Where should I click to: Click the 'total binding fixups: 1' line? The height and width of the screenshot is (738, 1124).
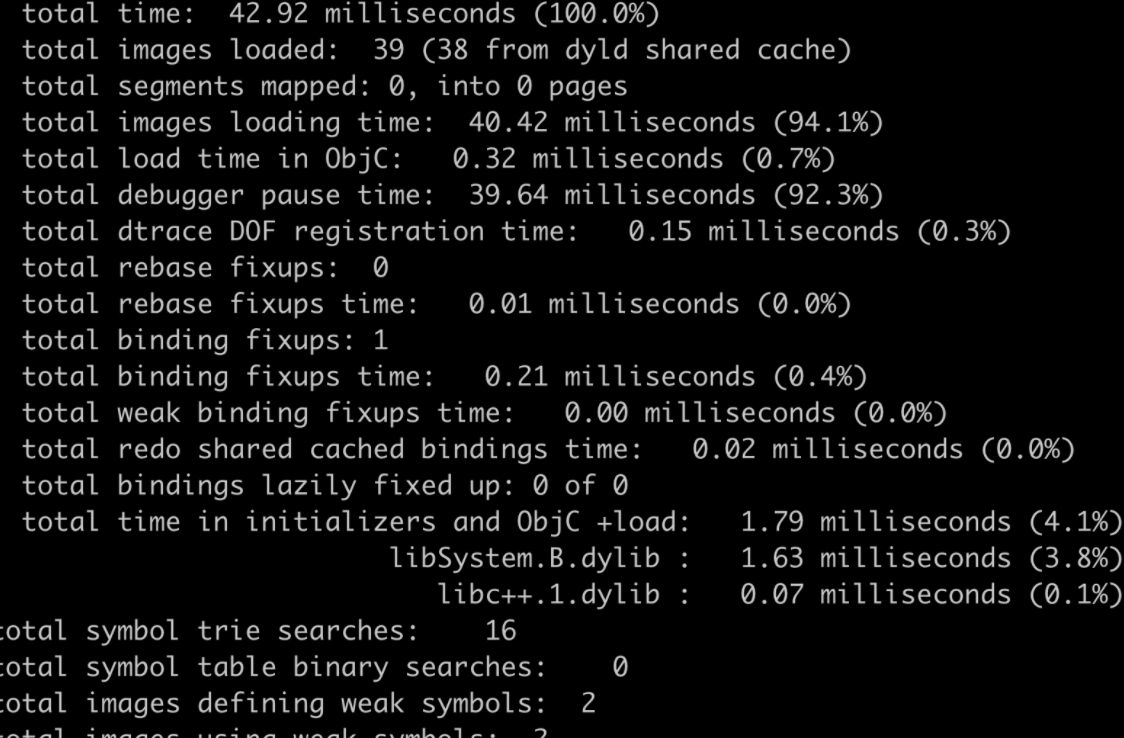point(205,340)
